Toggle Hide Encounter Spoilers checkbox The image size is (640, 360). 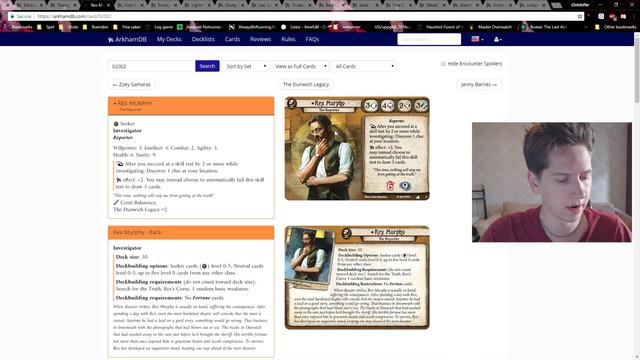[x=443, y=64]
